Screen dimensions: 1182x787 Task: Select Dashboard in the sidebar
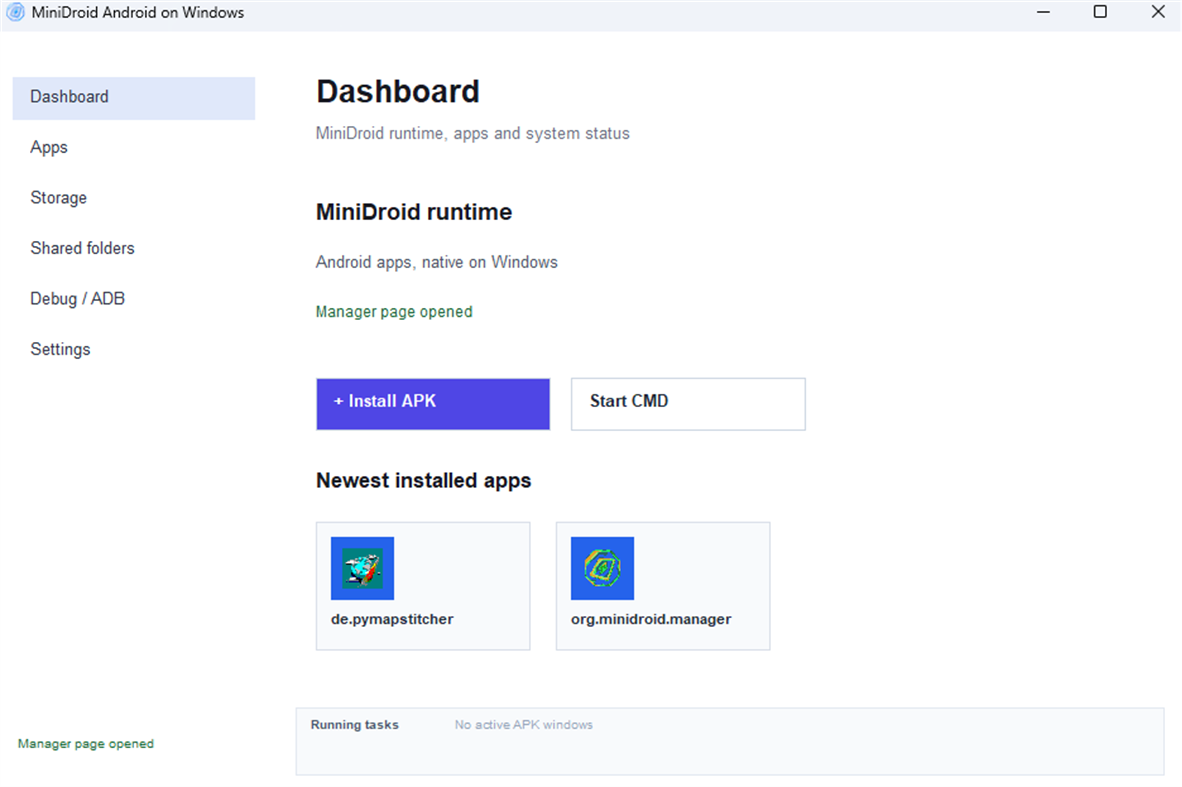point(133,97)
